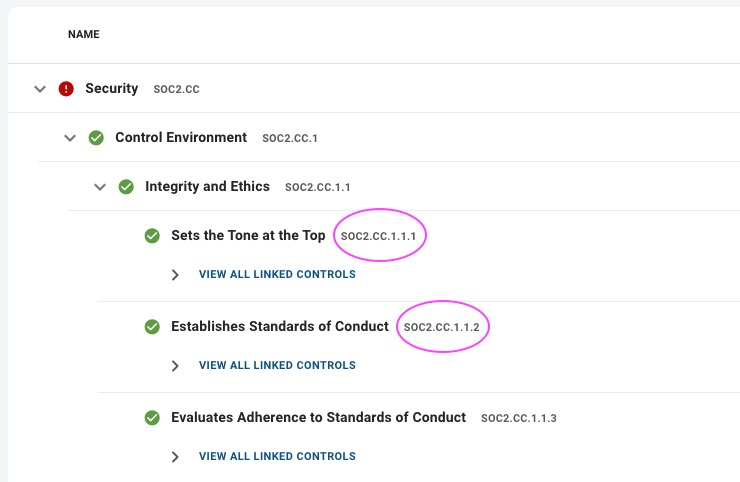Open View All Linked Controls for SOC2.CC.1.1.2
This screenshot has height=482, width=740.
point(277,365)
